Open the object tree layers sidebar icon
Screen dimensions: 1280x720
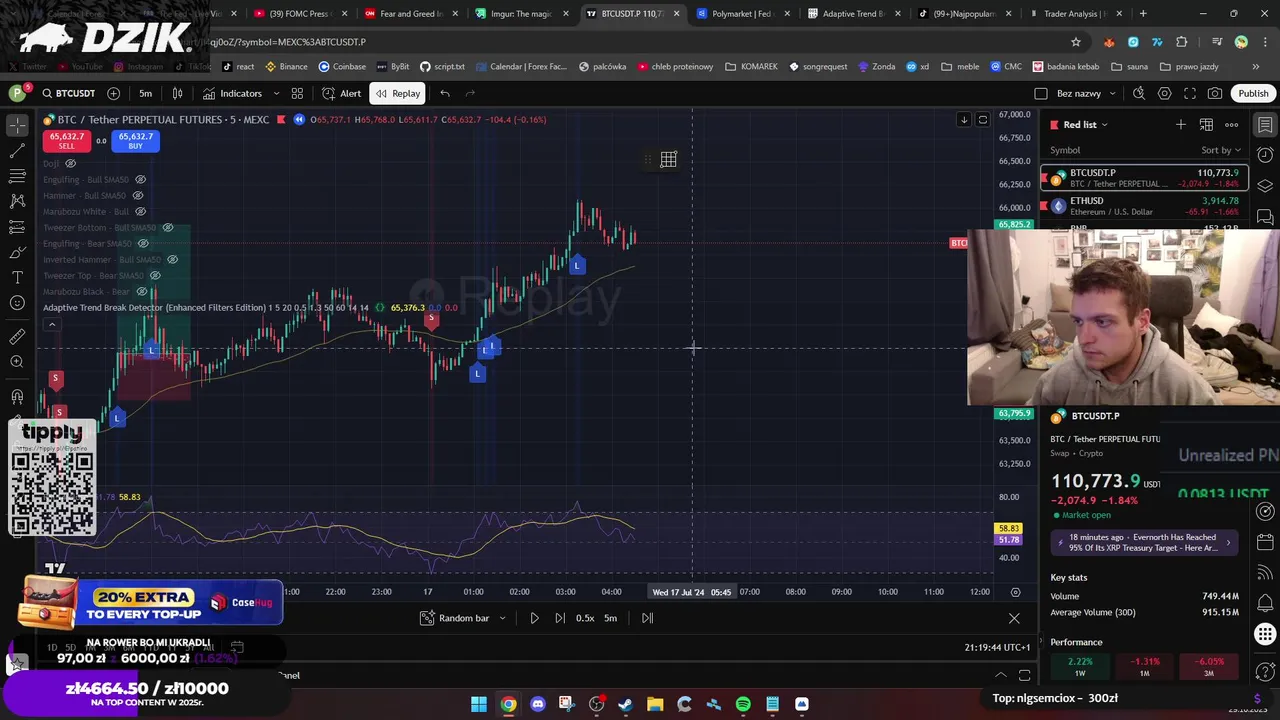(x=1265, y=186)
